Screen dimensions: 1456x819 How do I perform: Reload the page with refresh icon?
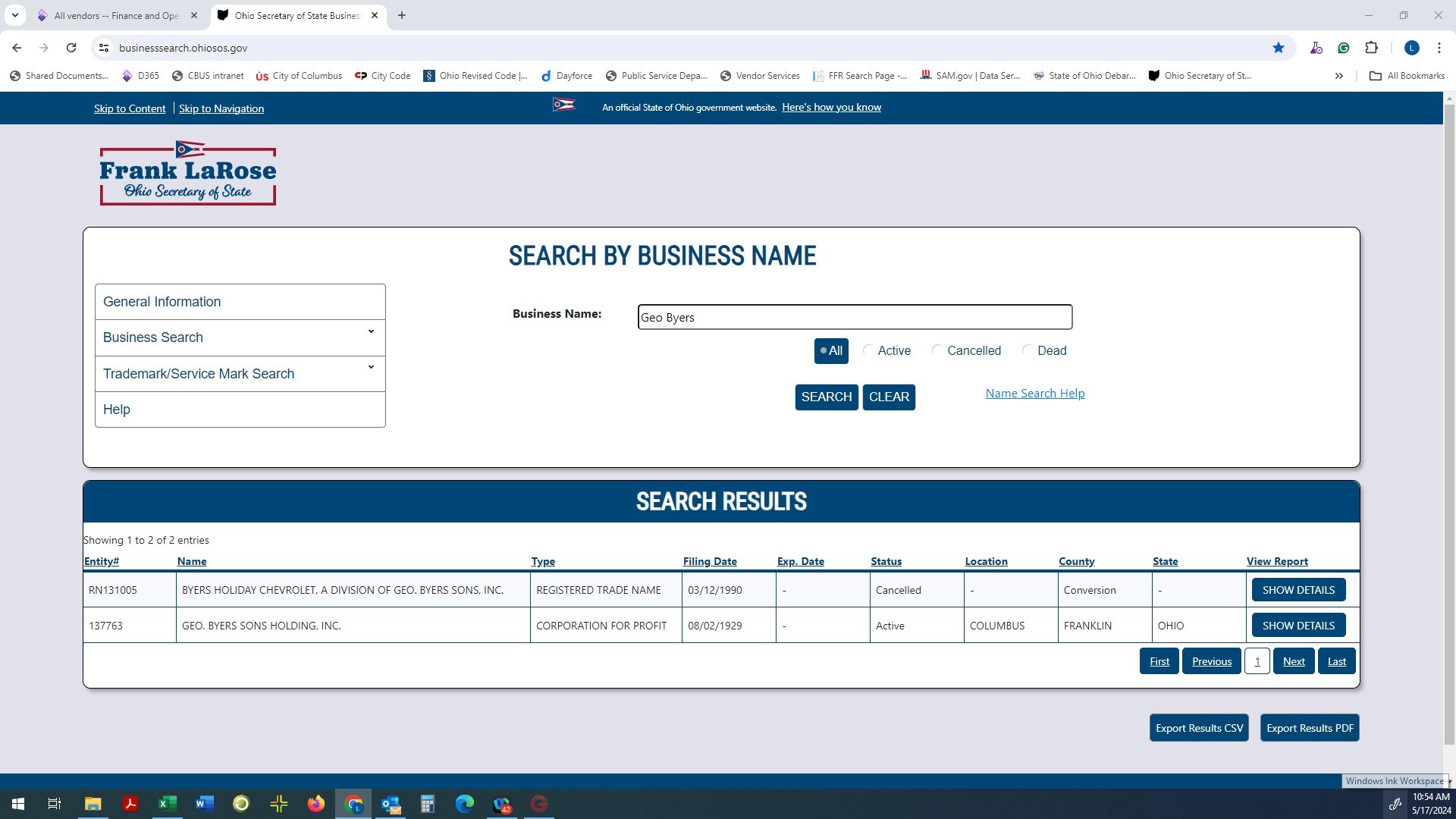pyautogui.click(x=71, y=48)
